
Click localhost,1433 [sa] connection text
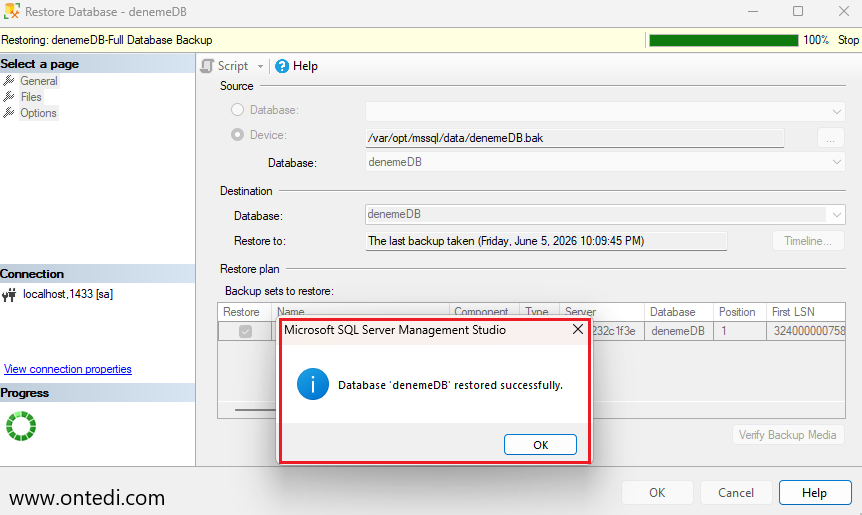click(68, 294)
